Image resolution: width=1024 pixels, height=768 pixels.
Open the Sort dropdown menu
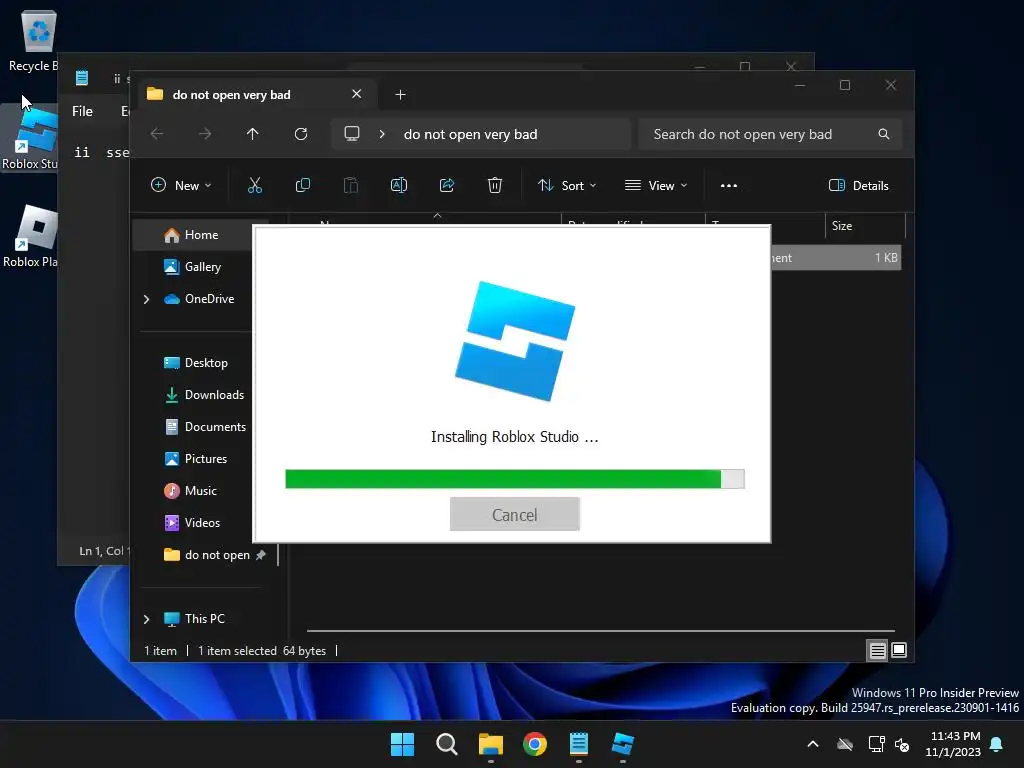tap(567, 185)
